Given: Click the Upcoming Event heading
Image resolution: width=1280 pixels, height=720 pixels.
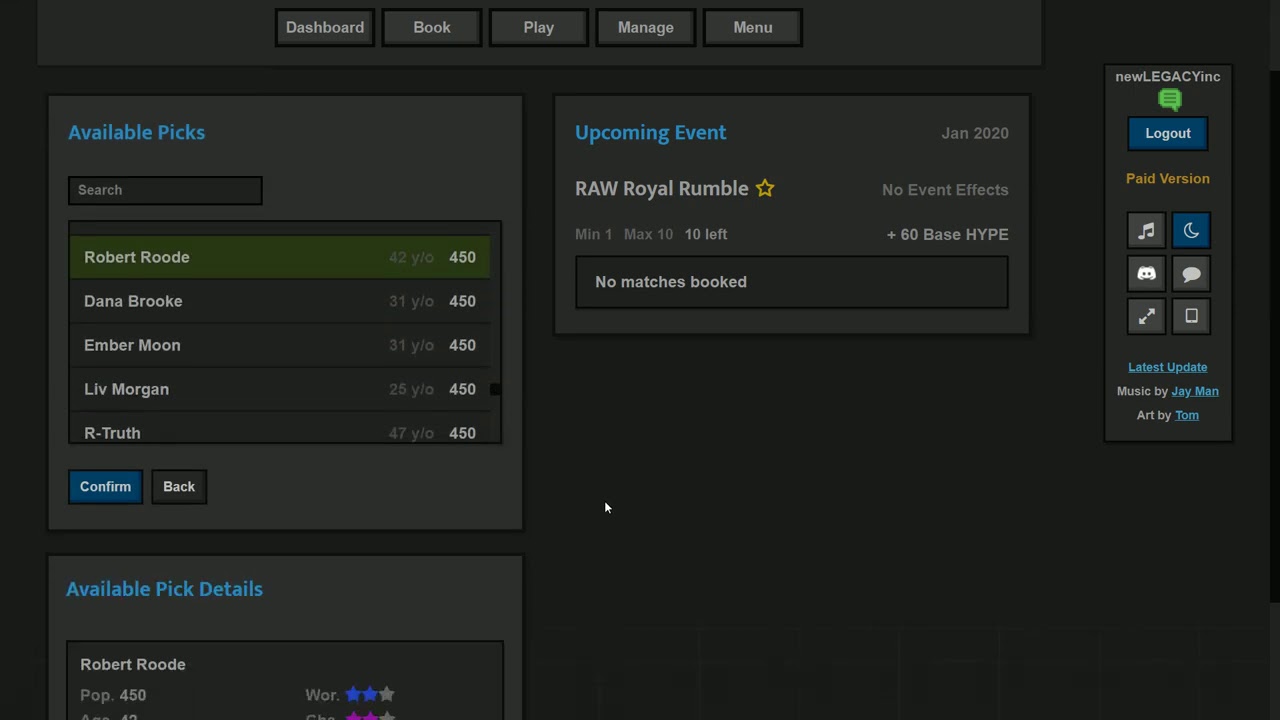Looking at the screenshot, I should coord(651,132).
